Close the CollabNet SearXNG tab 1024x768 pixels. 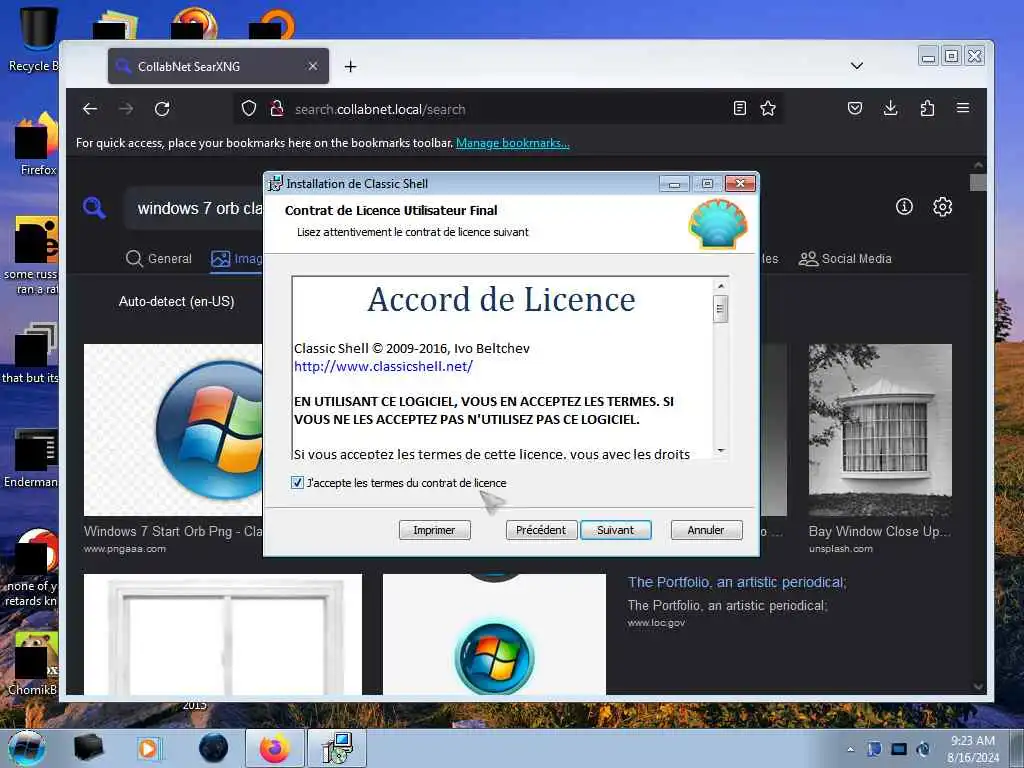pos(313,66)
